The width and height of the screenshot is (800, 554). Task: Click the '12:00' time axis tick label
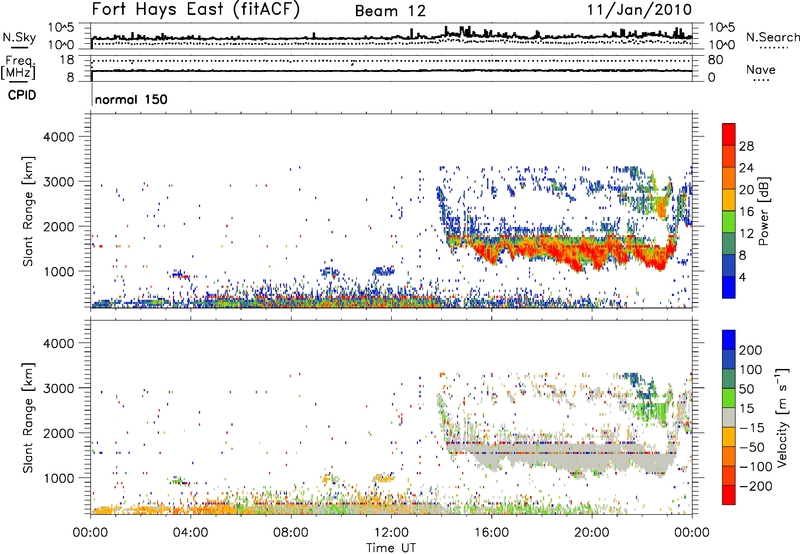pos(391,533)
